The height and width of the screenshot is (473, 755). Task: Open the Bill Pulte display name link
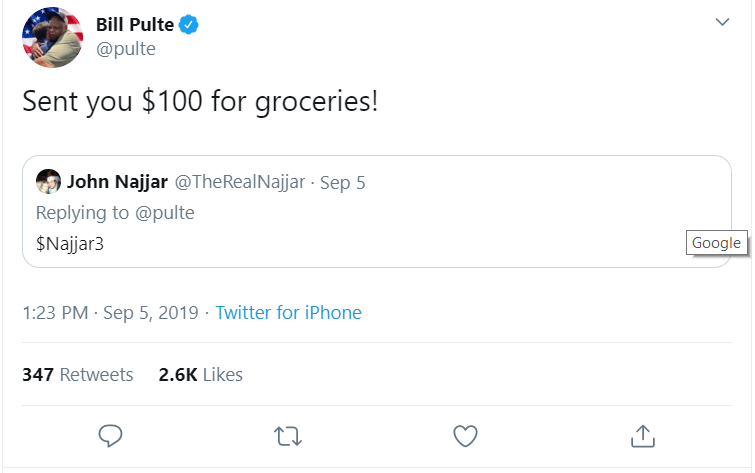click(134, 24)
